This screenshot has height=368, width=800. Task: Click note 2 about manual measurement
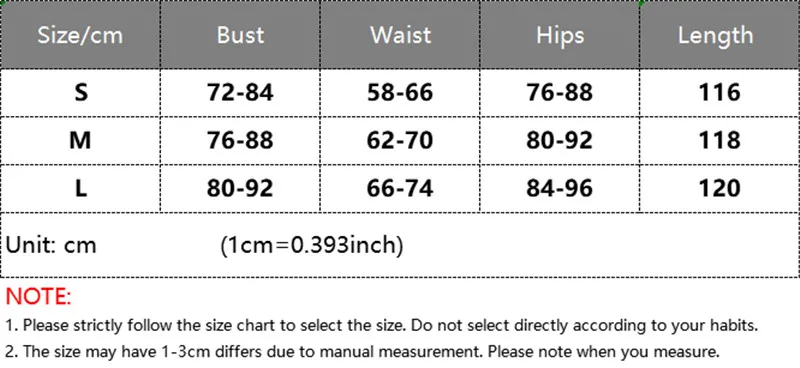click(x=362, y=352)
